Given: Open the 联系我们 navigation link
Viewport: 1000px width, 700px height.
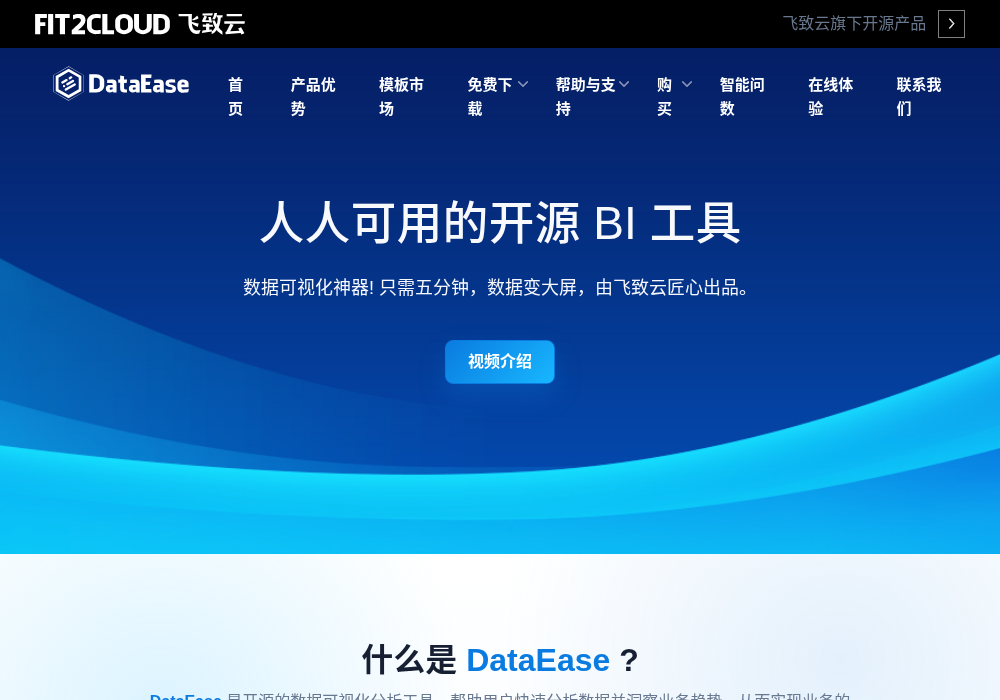Looking at the screenshot, I should tap(919, 96).
